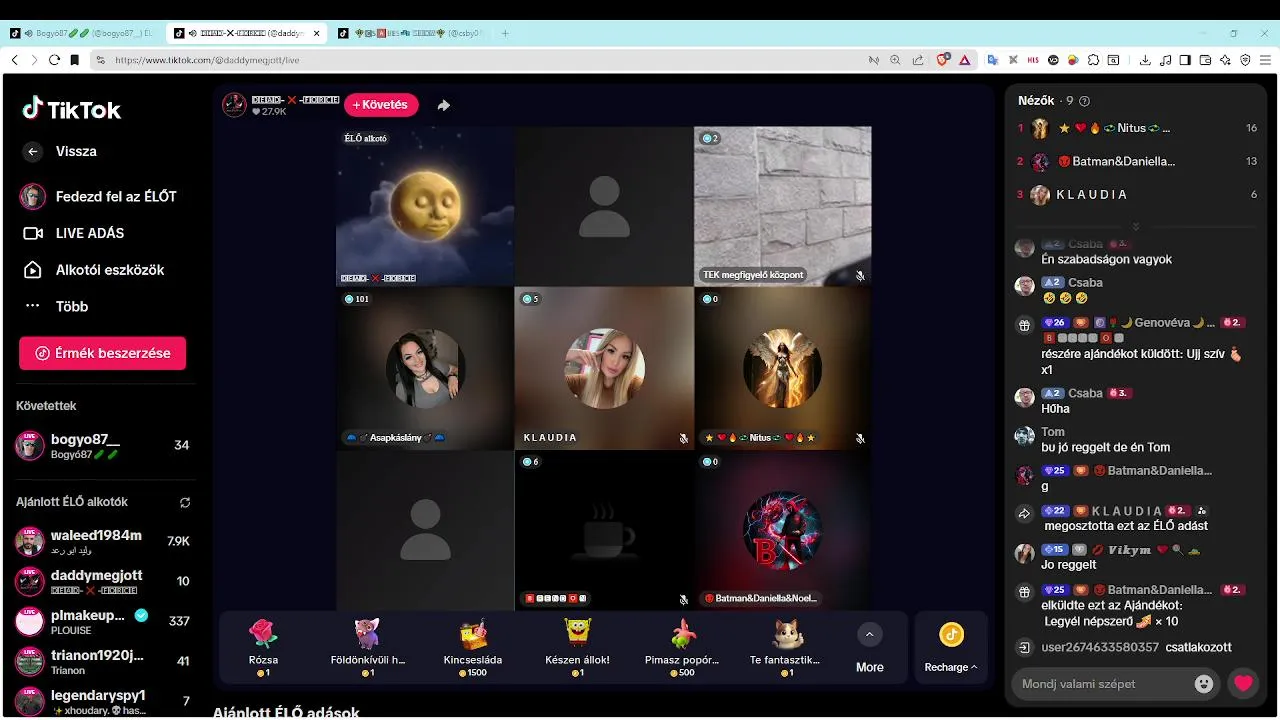Bookmark this page
This screenshot has height=720, width=1280.
click(x=74, y=60)
